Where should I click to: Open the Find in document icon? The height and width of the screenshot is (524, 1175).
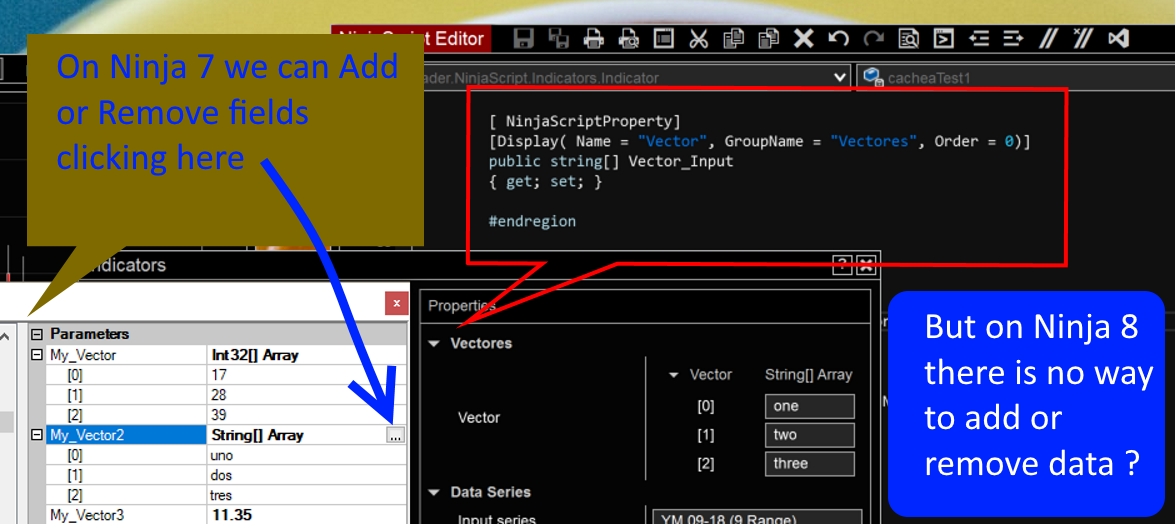908,38
